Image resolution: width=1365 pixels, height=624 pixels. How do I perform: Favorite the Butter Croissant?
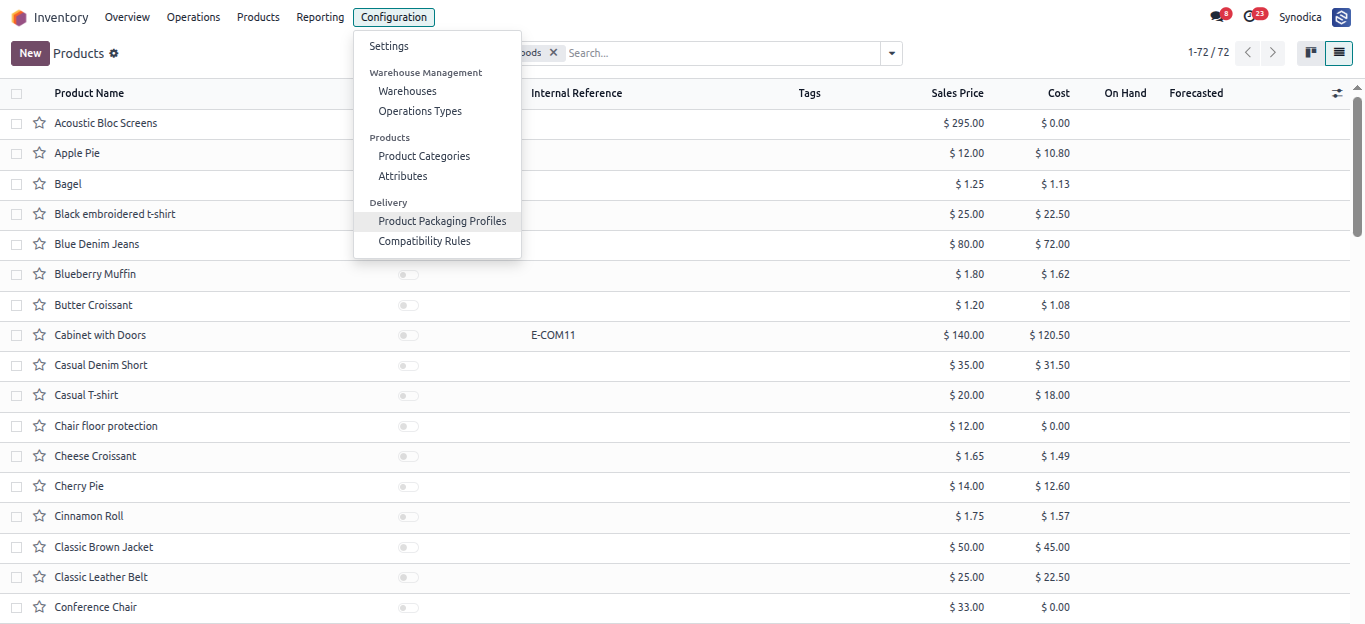click(x=39, y=305)
